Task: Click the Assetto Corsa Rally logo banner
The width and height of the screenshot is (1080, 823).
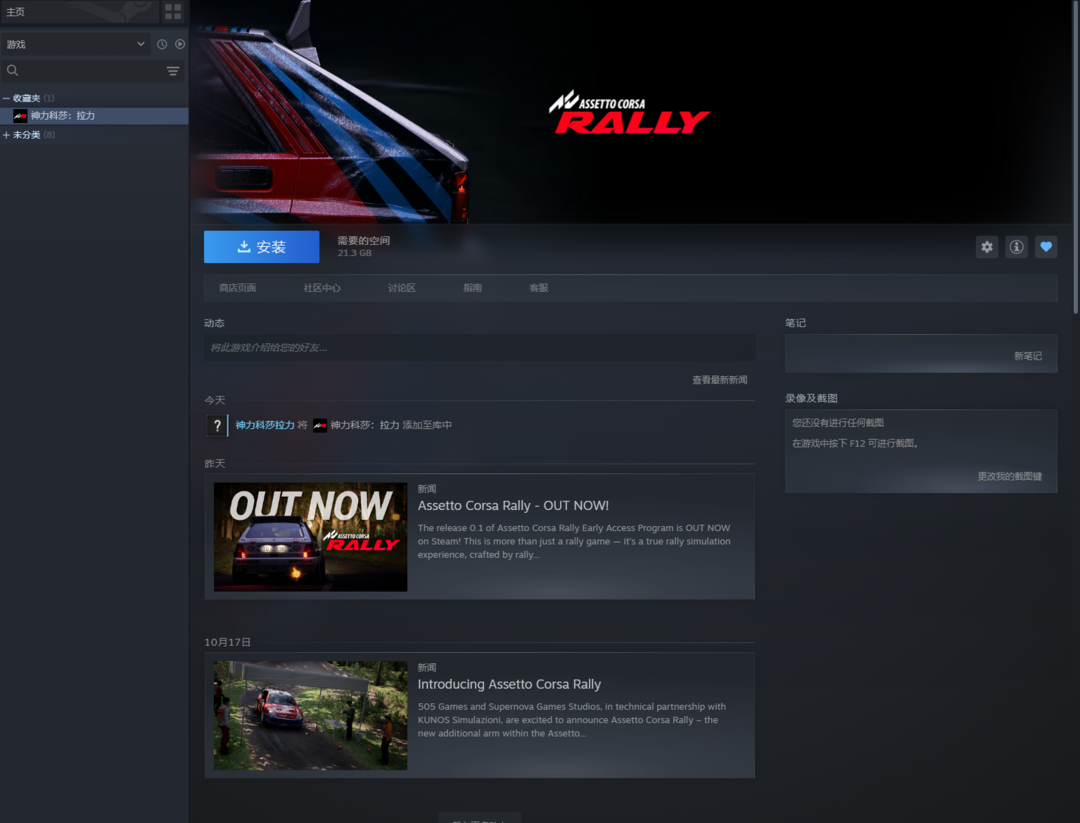Action: (x=630, y=112)
